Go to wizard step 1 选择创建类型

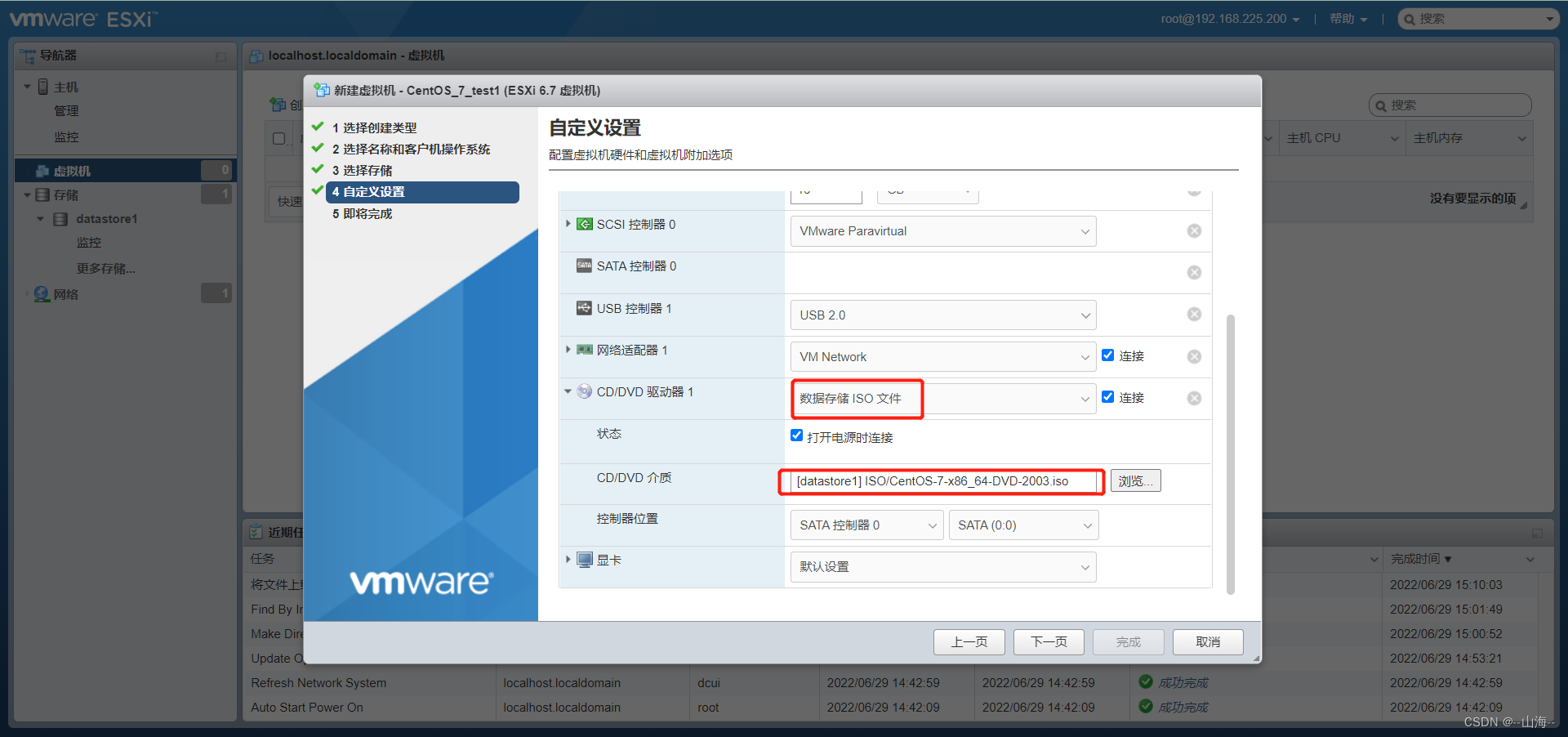pyautogui.click(x=374, y=128)
